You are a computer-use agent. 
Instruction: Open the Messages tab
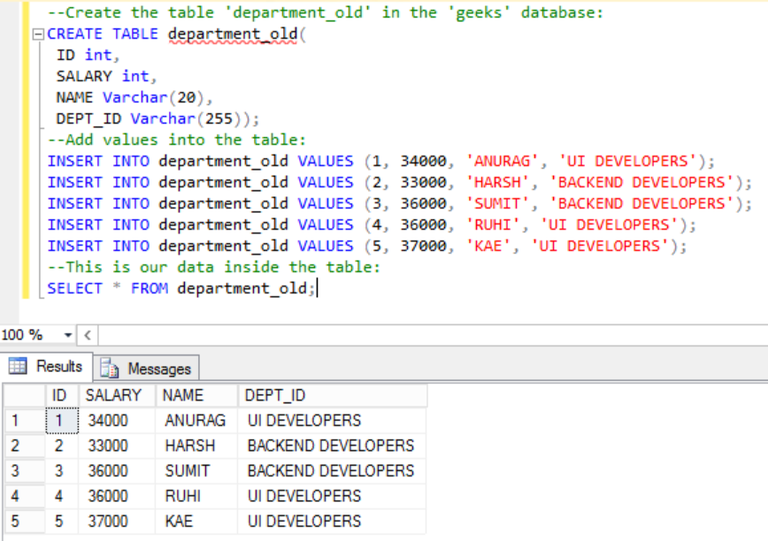coord(158,368)
